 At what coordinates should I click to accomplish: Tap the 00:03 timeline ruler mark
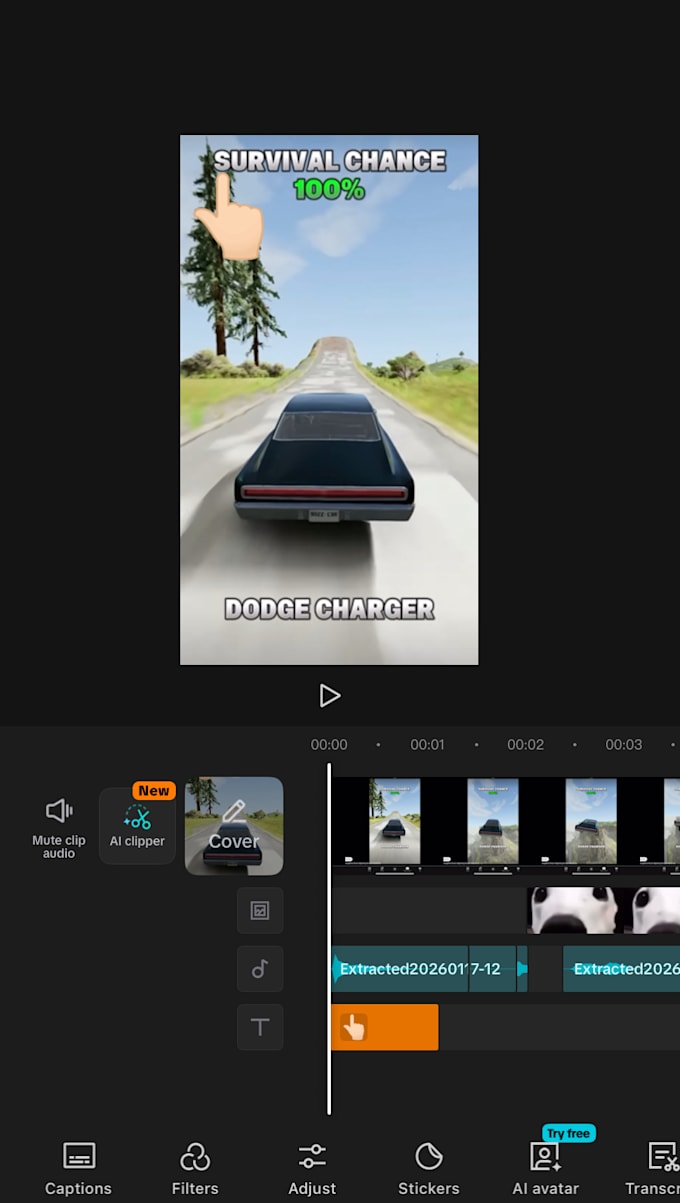click(623, 745)
